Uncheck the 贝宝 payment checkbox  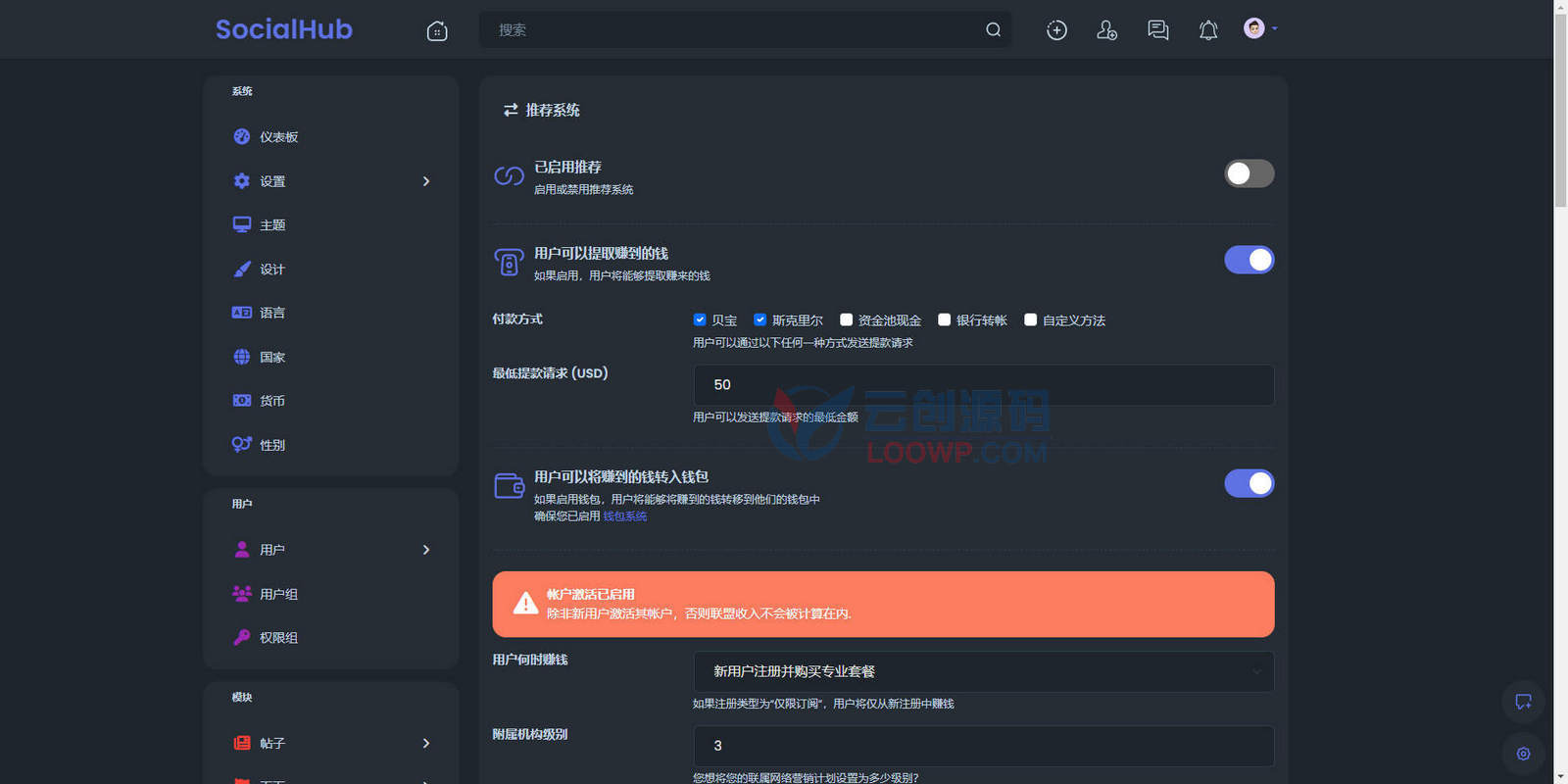pos(700,319)
